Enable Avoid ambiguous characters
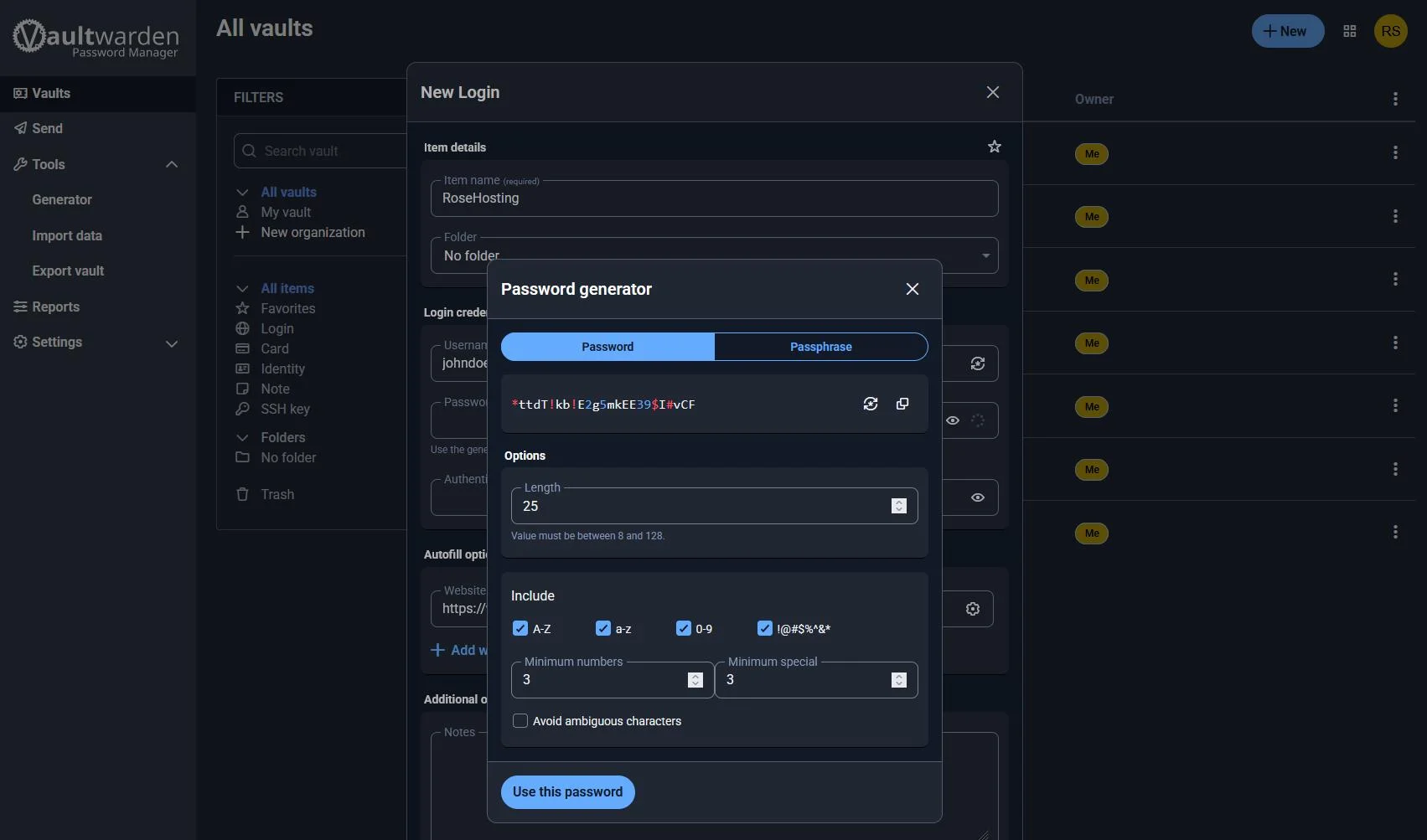The height and width of the screenshot is (840, 1427). (520, 721)
